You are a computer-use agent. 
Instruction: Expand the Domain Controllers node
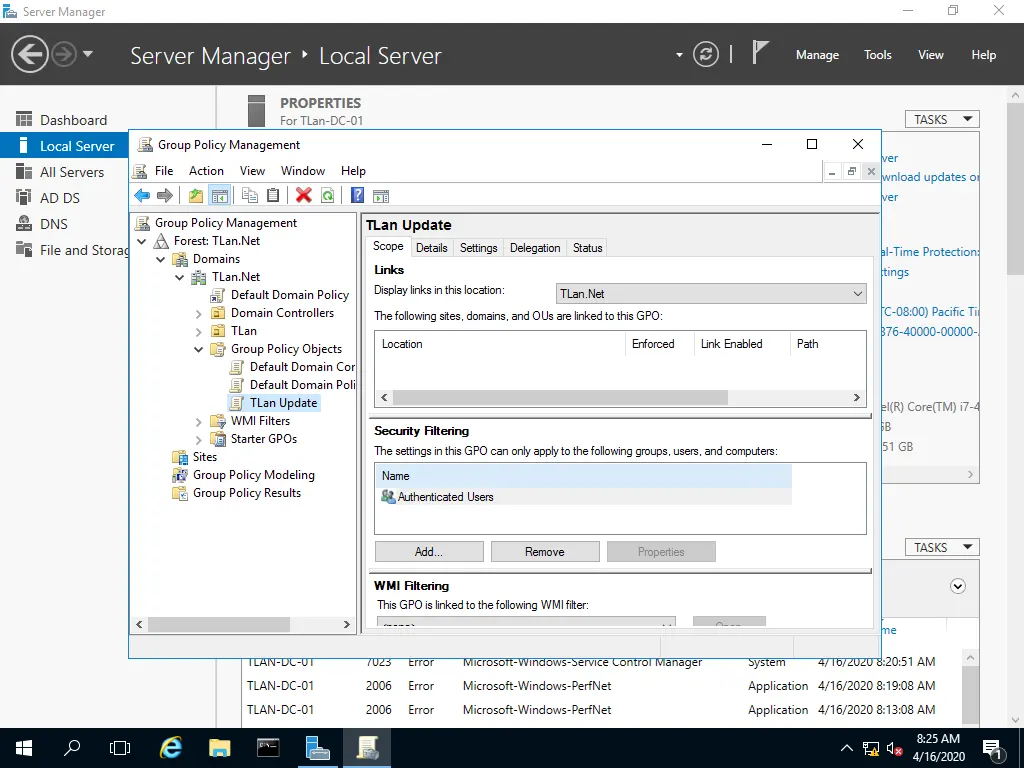pos(199,313)
